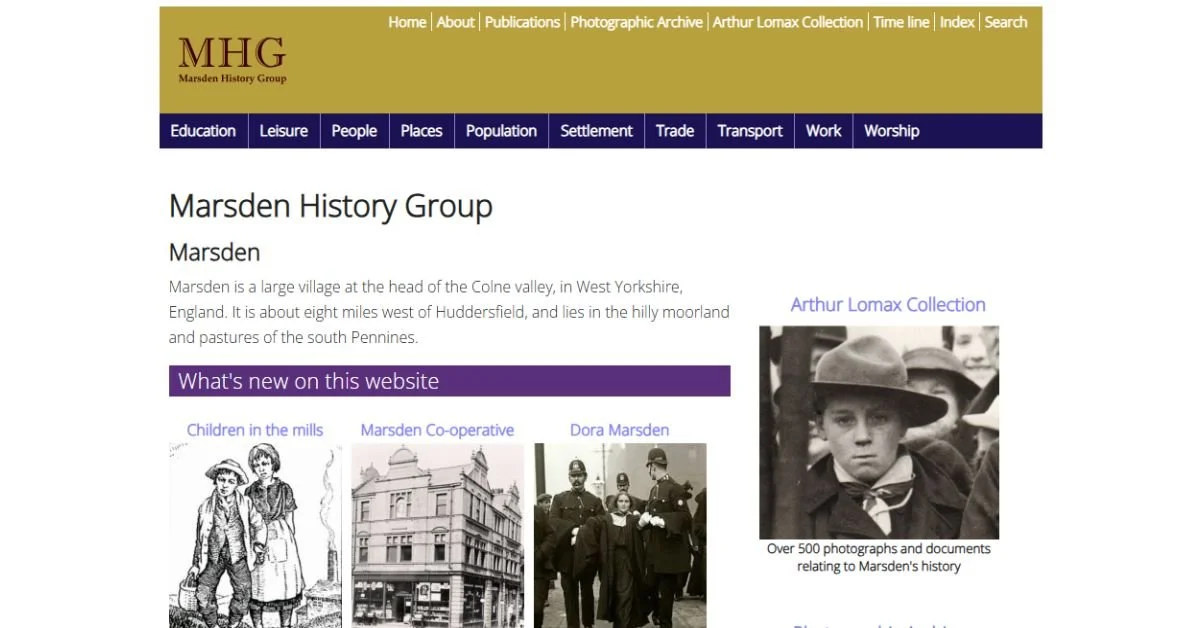Open the Index page

[x=957, y=22]
